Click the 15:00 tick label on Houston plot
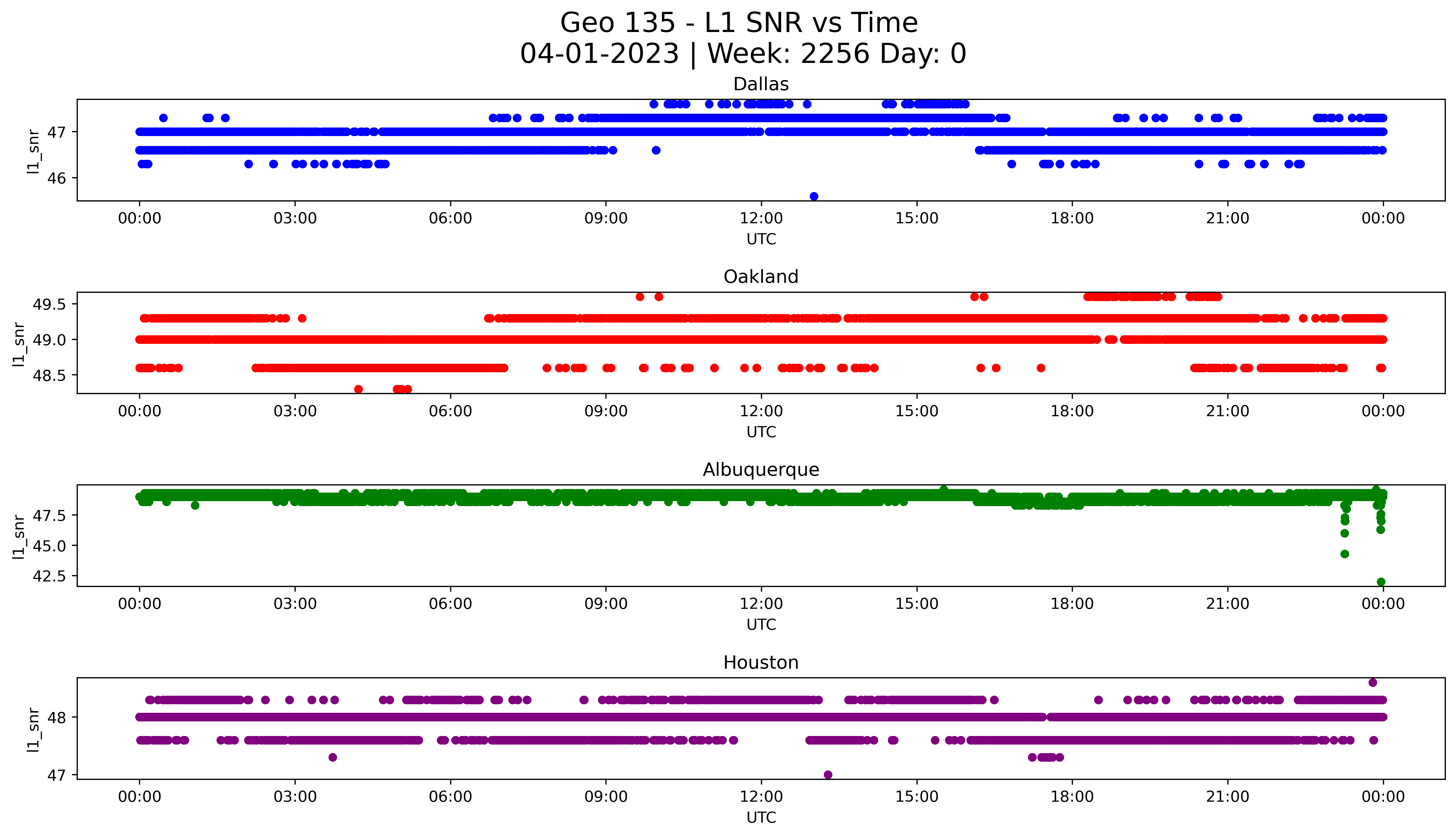Screen dimensions: 1456x837 (x=917, y=797)
